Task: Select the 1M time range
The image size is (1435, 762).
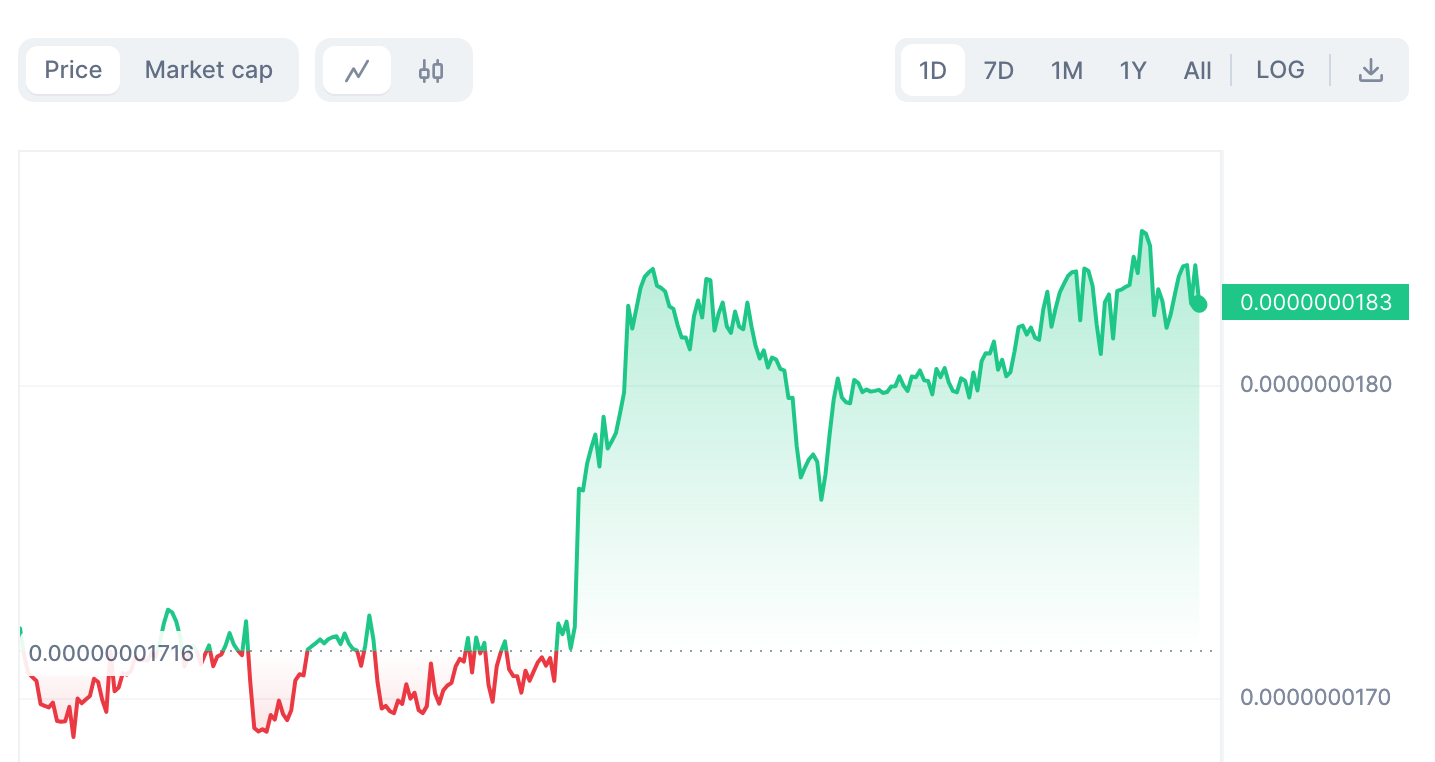Action: point(1066,70)
